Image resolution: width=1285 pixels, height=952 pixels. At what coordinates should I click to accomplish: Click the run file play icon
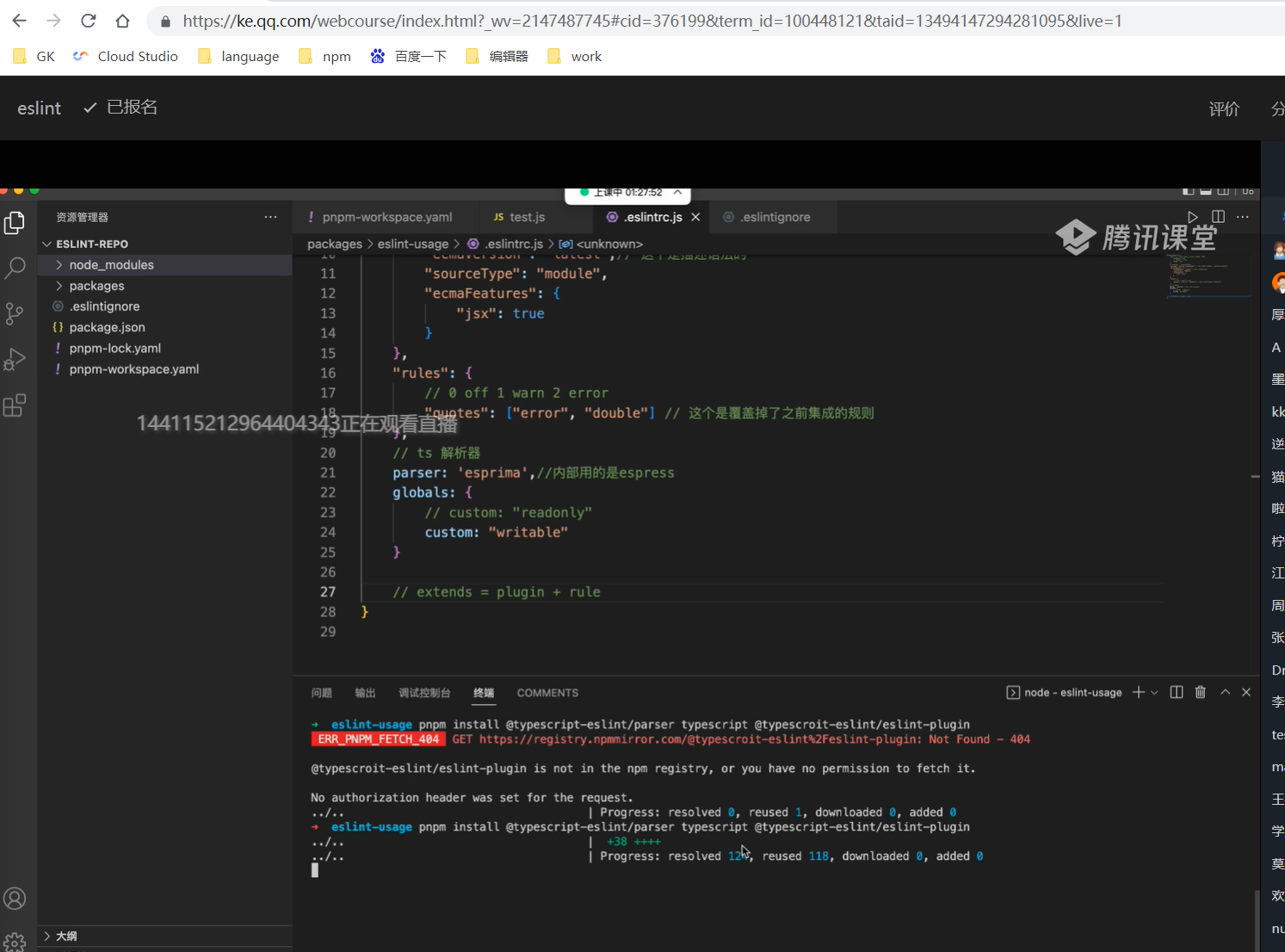[1192, 217]
